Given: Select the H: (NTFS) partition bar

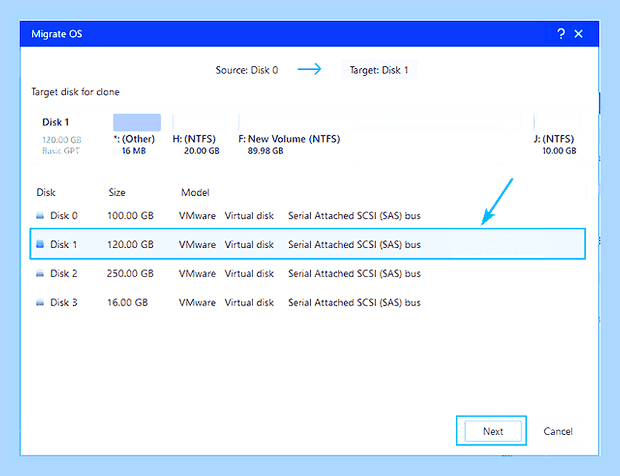Looking at the screenshot, I should (x=199, y=123).
